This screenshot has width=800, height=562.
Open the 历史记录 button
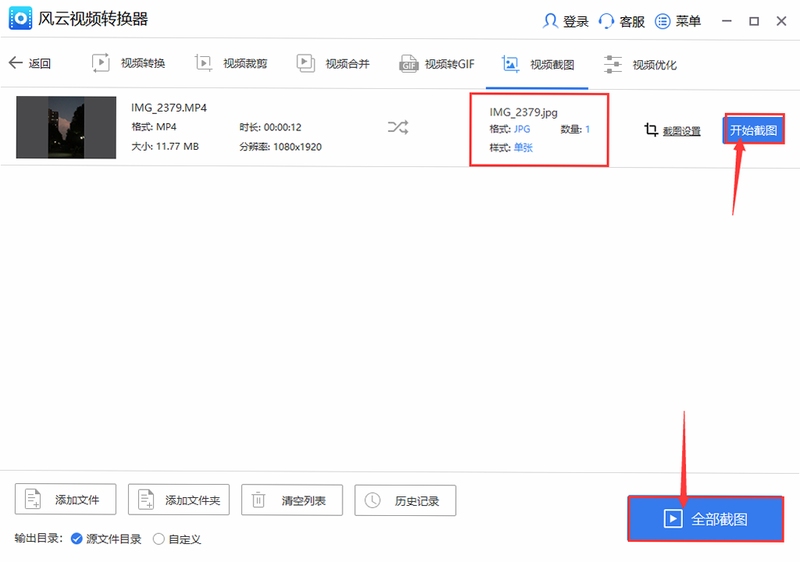tap(405, 500)
